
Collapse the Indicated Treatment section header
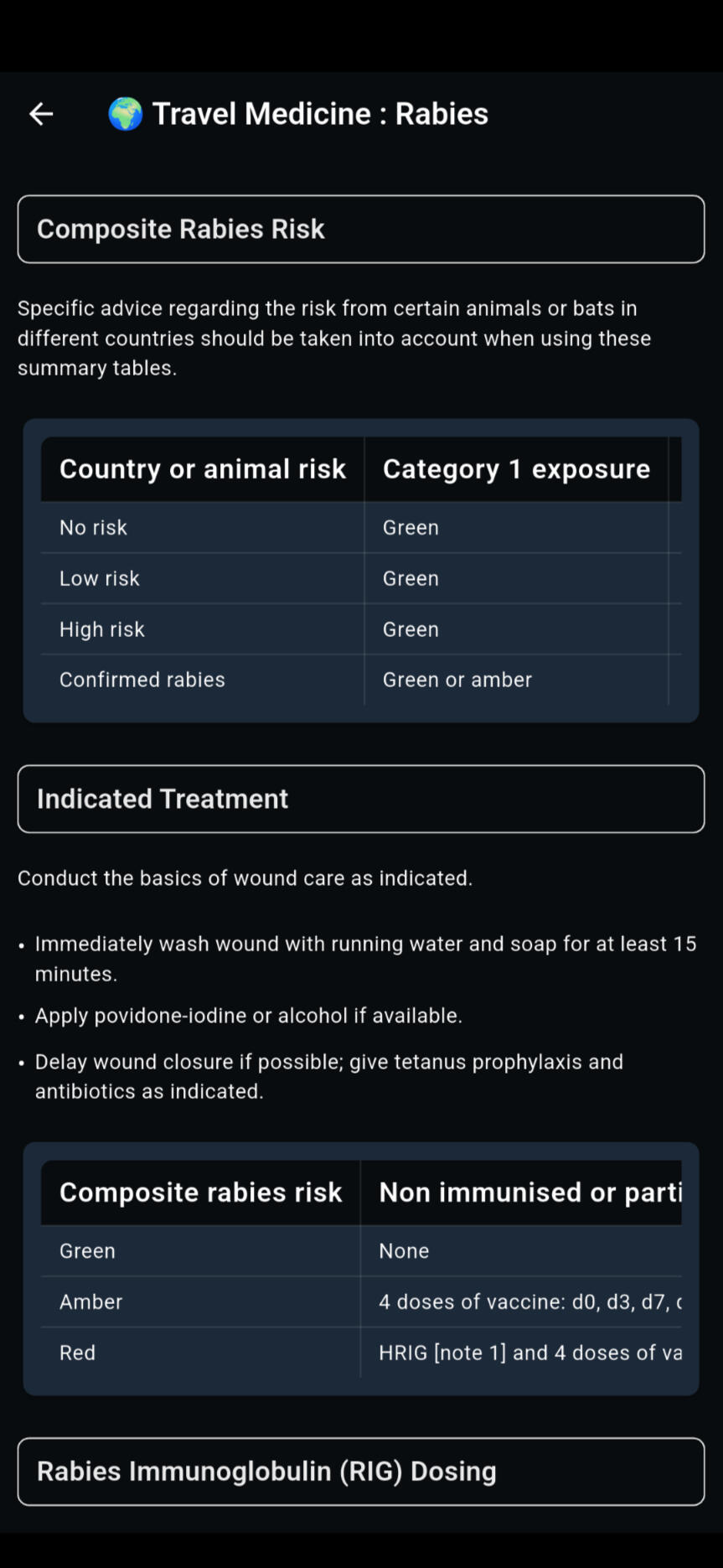(x=360, y=799)
